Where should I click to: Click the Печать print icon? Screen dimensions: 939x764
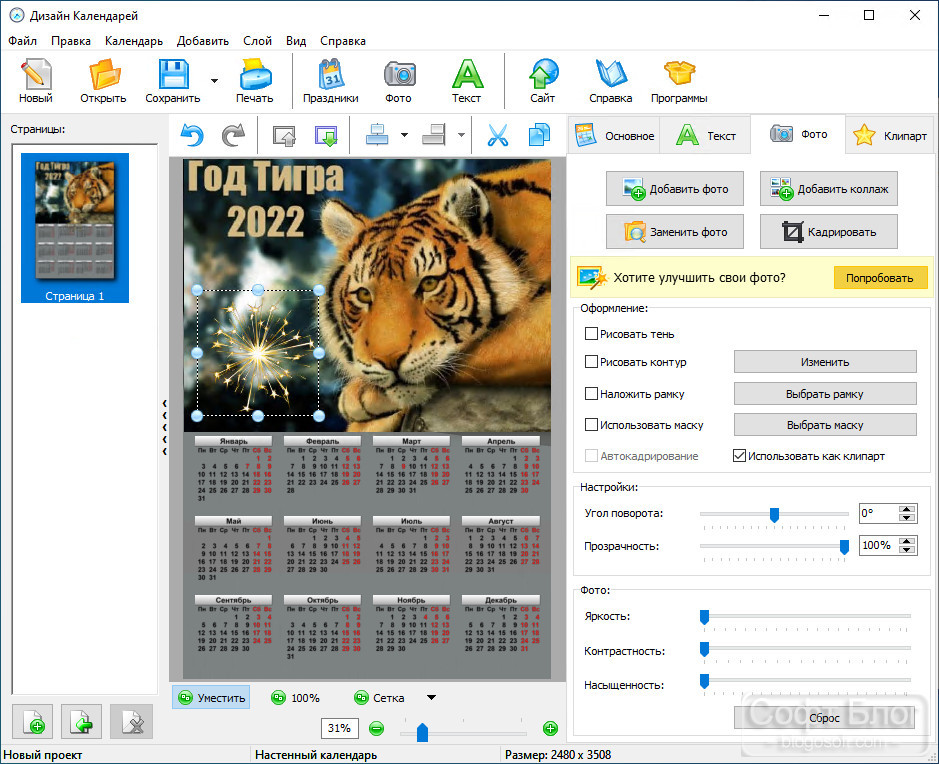point(255,81)
